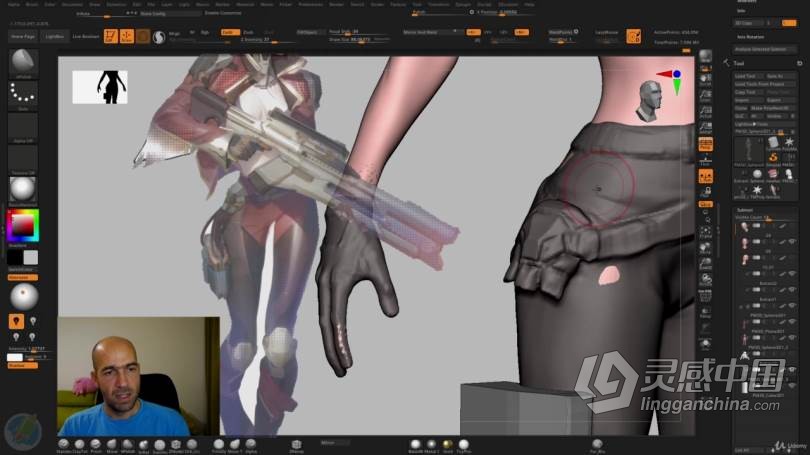Expand the Axis Rotation section
810x455 pixels.
pos(750,37)
